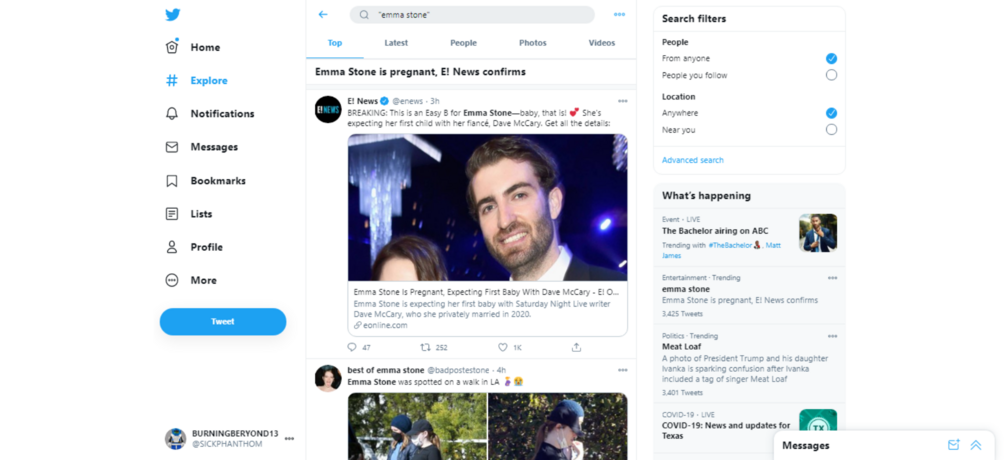Screen dimensions: 1005x460
Task: Click "Emma Stone is pregnant" headline
Action: (x=420, y=72)
